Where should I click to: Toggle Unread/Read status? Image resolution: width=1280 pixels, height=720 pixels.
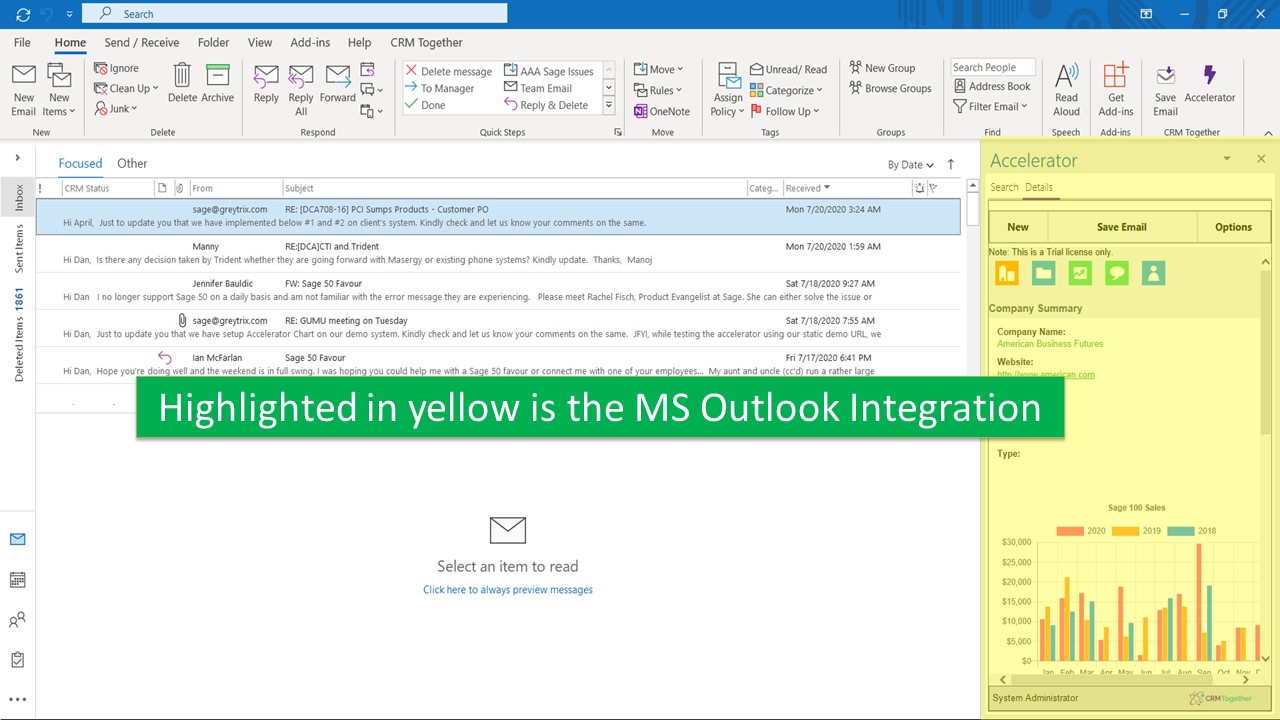tap(788, 69)
